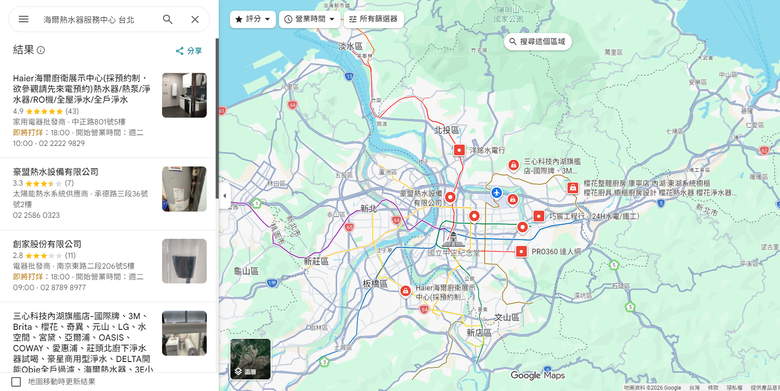Click the 板橋區 district label
Image resolution: width=780 pixels, height=391 pixels.
point(375,284)
